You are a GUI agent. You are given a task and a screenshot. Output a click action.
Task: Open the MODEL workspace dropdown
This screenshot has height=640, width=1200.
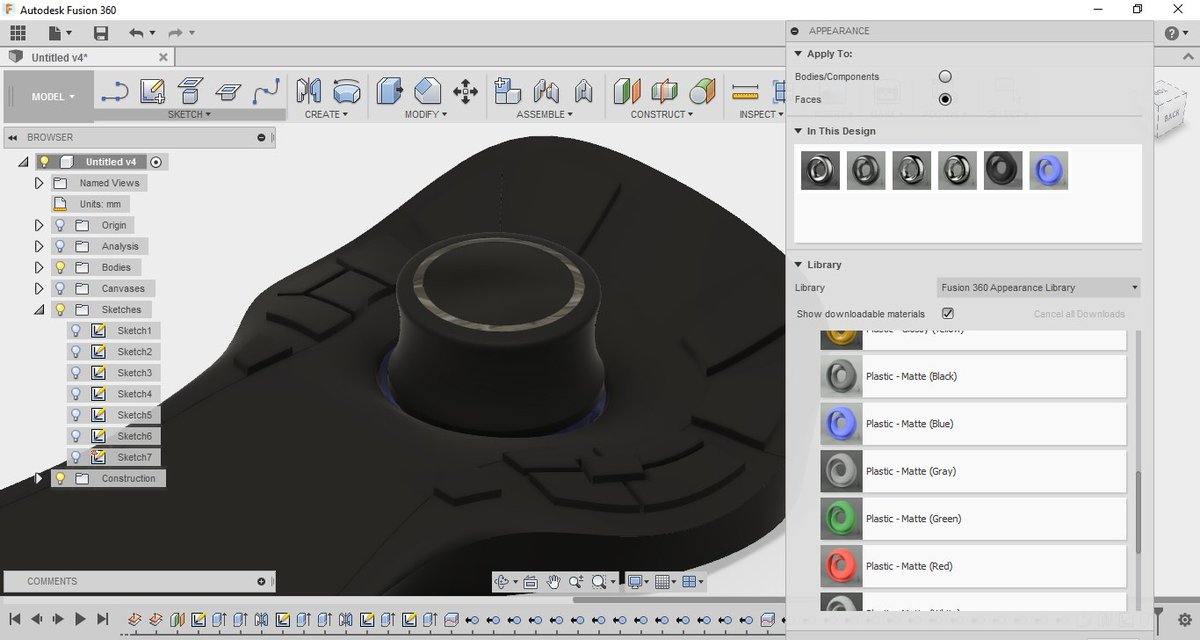click(x=54, y=97)
